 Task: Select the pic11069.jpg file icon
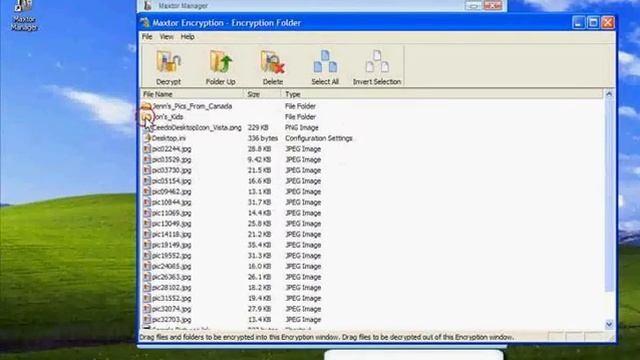[x=147, y=213]
